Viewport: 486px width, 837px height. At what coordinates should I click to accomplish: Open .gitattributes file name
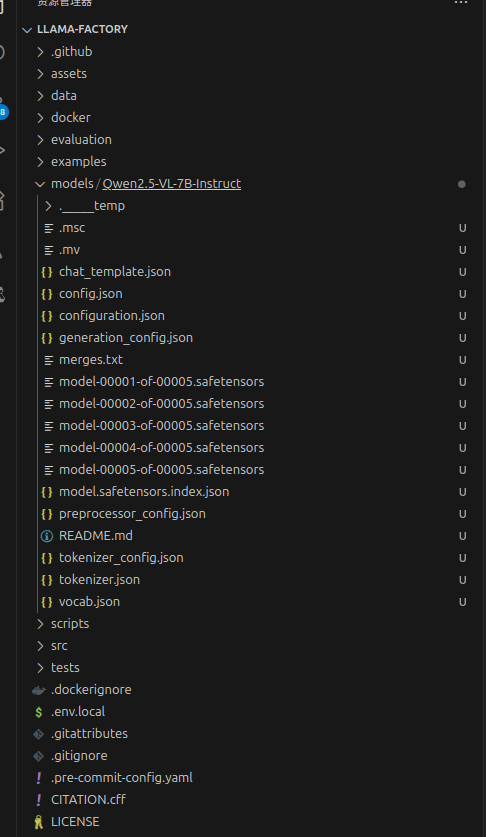pos(89,734)
